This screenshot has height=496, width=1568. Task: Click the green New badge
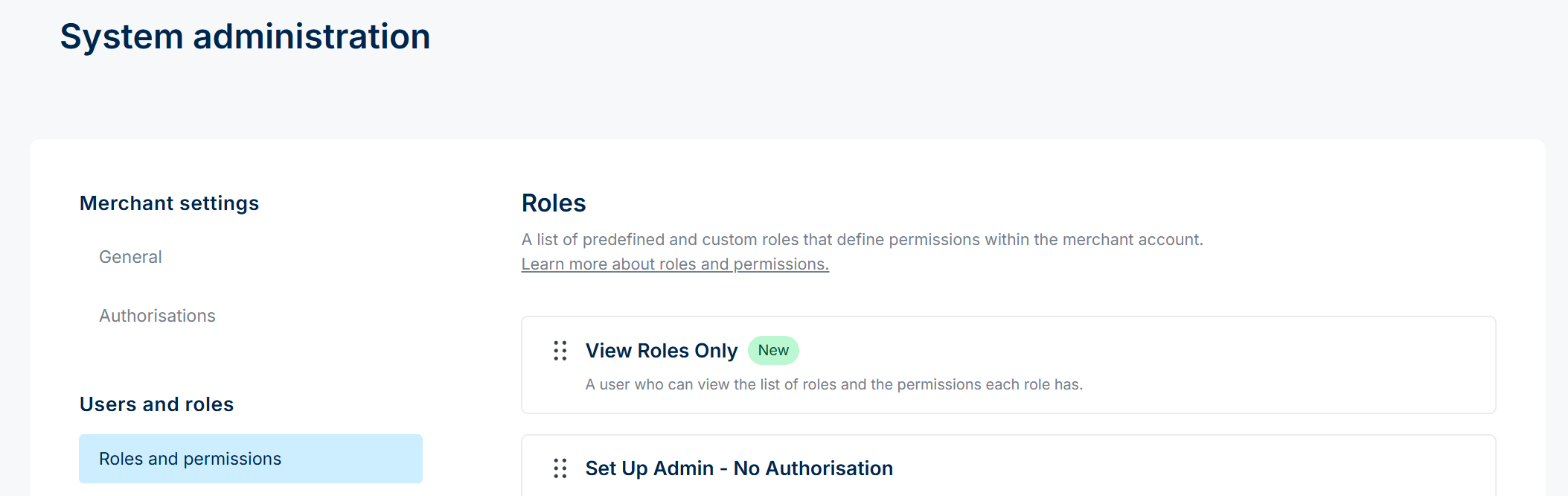click(x=773, y=351)
